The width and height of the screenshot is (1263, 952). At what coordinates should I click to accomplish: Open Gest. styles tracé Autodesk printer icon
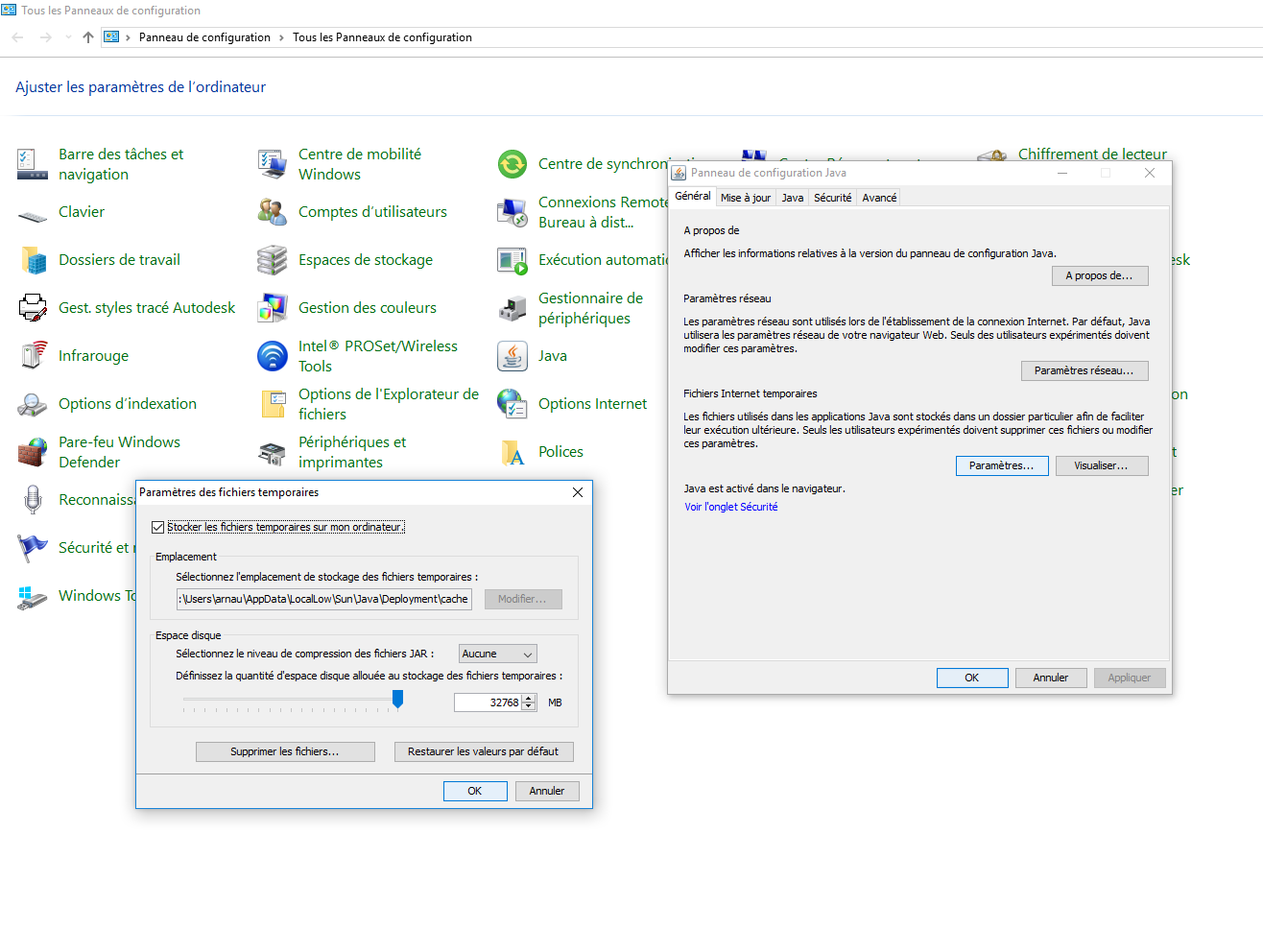[33, 308]
